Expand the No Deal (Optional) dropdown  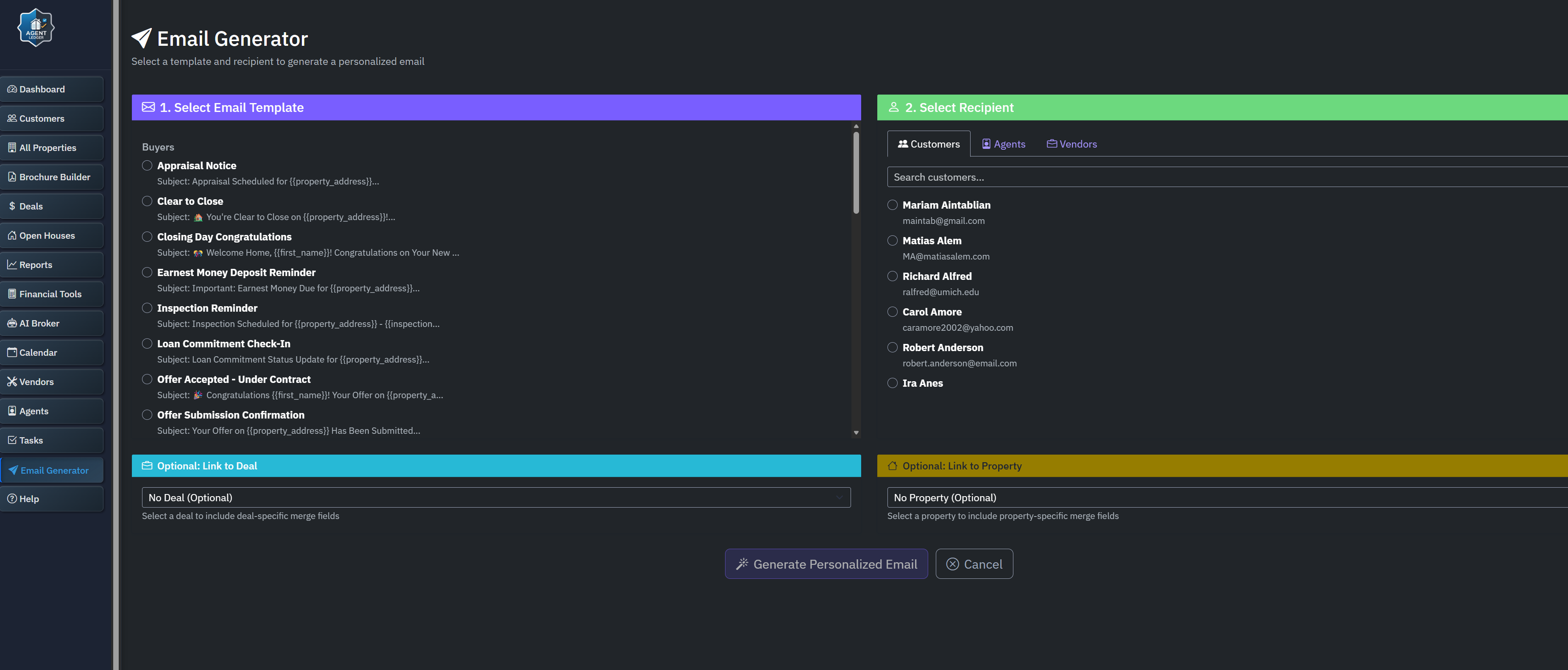click(496, 497)
